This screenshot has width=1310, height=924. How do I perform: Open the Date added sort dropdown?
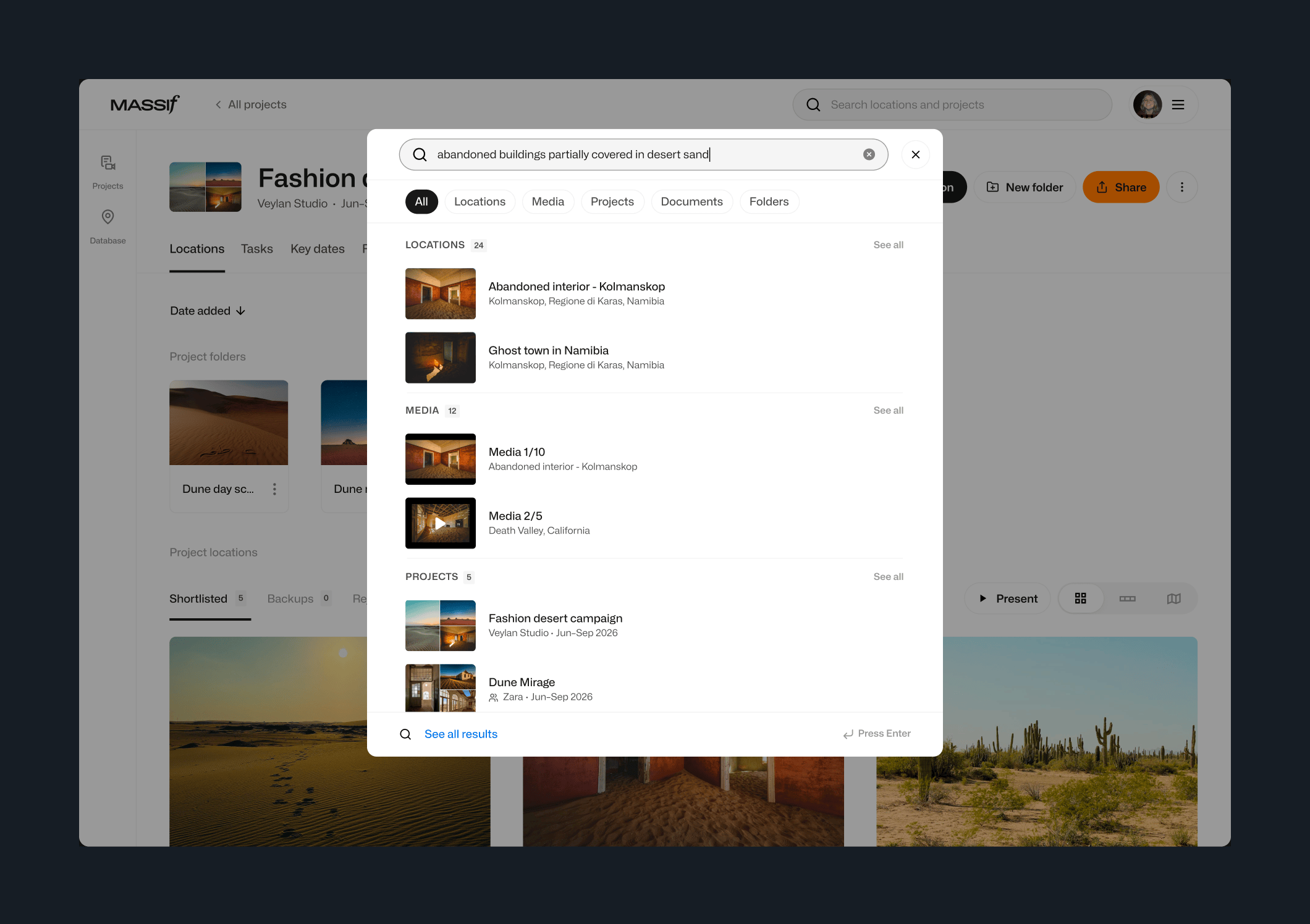click(x=208, y=311)
